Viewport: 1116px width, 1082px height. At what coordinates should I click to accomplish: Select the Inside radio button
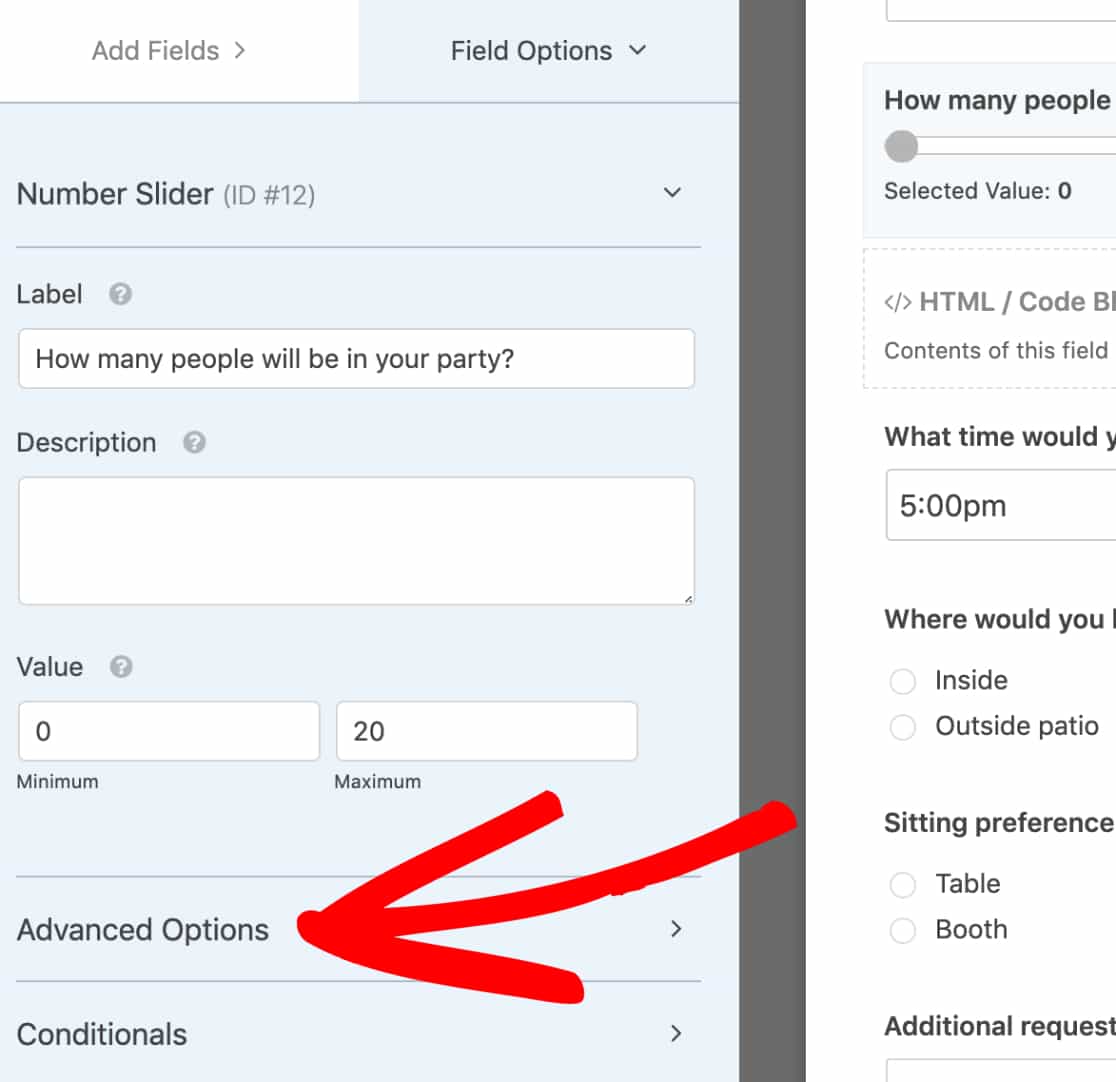point(903,681)
